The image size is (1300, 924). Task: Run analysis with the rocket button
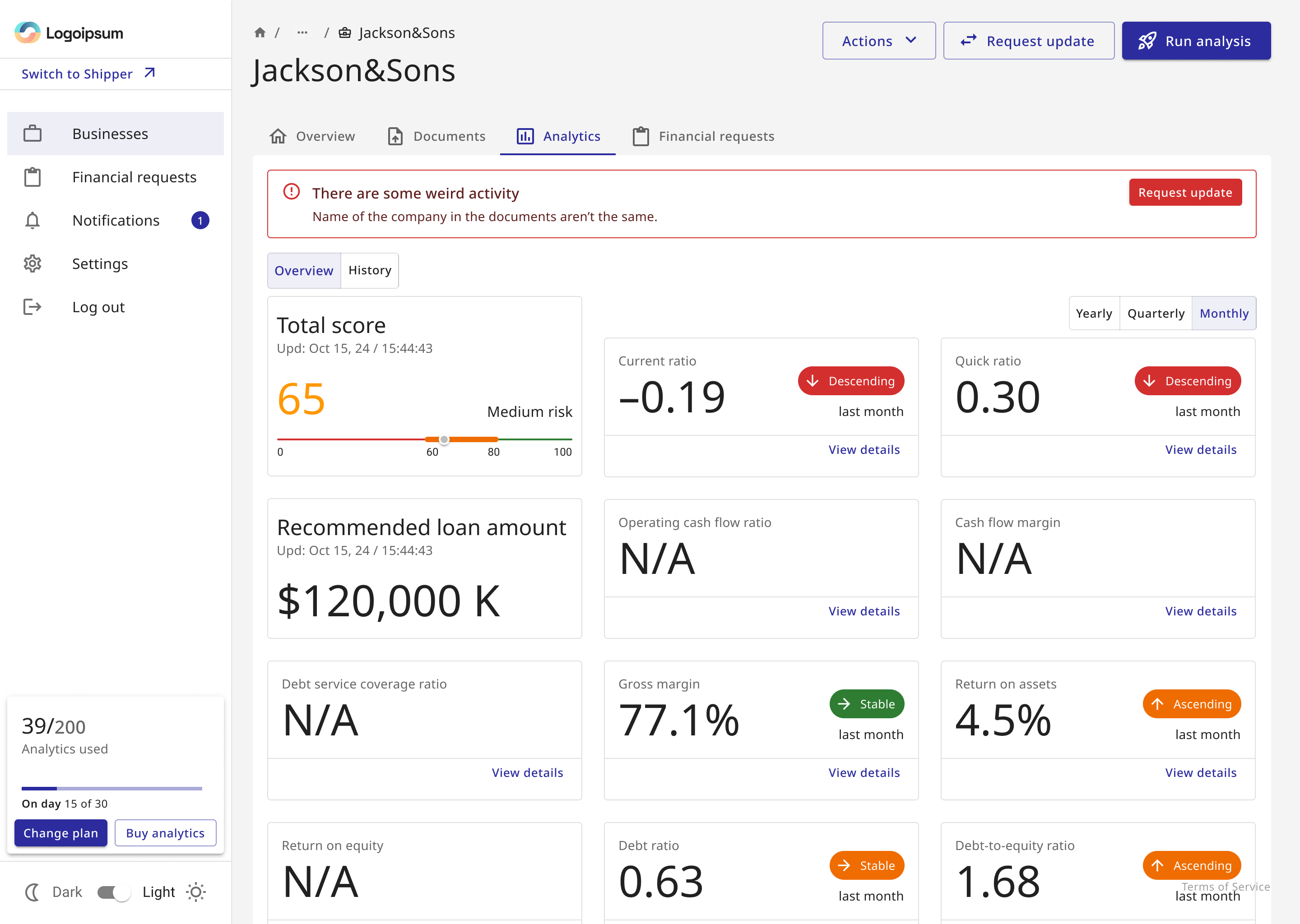(1196, 41)
